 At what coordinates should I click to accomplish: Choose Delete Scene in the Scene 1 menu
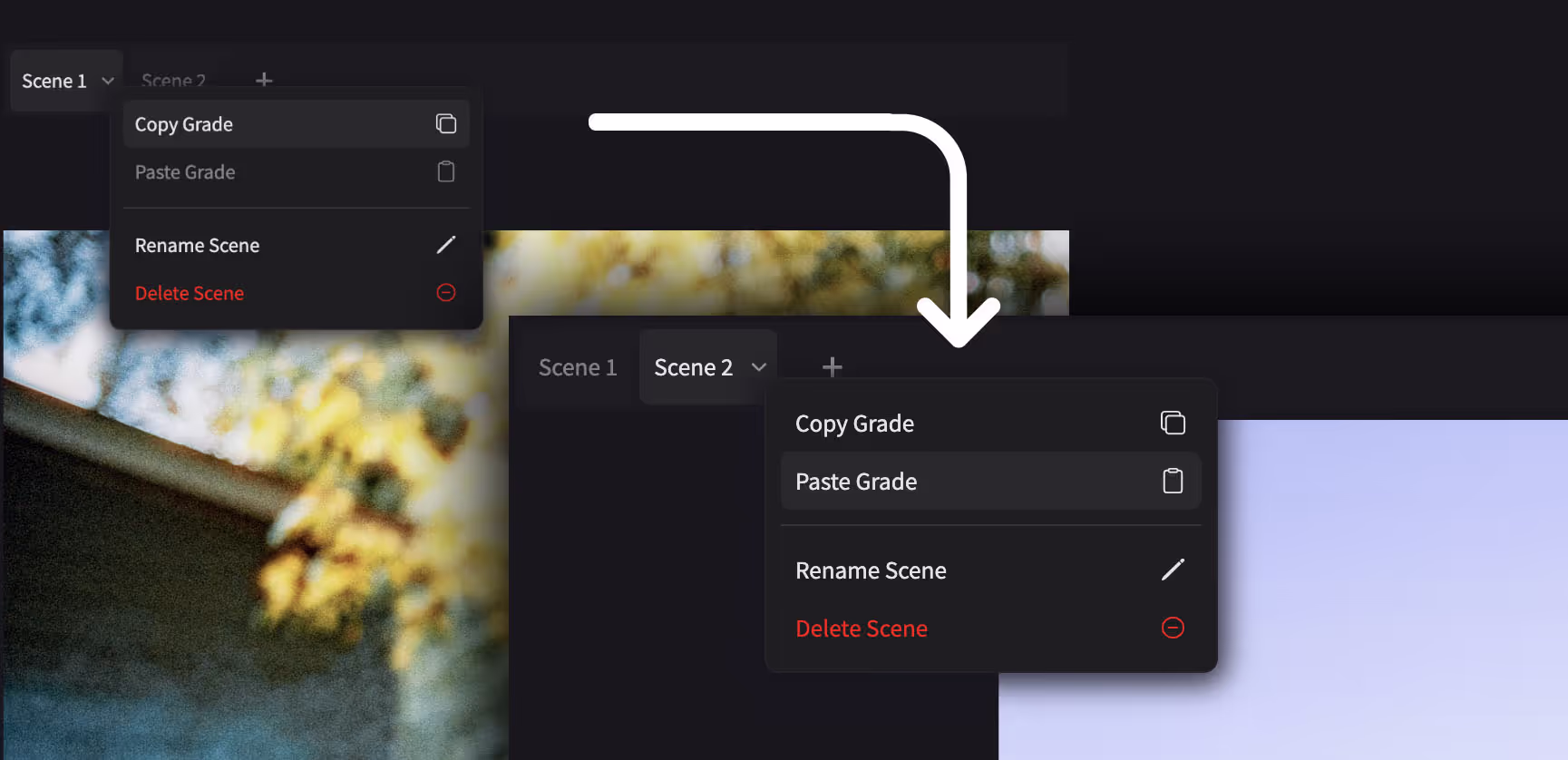[x=296, y=293]
